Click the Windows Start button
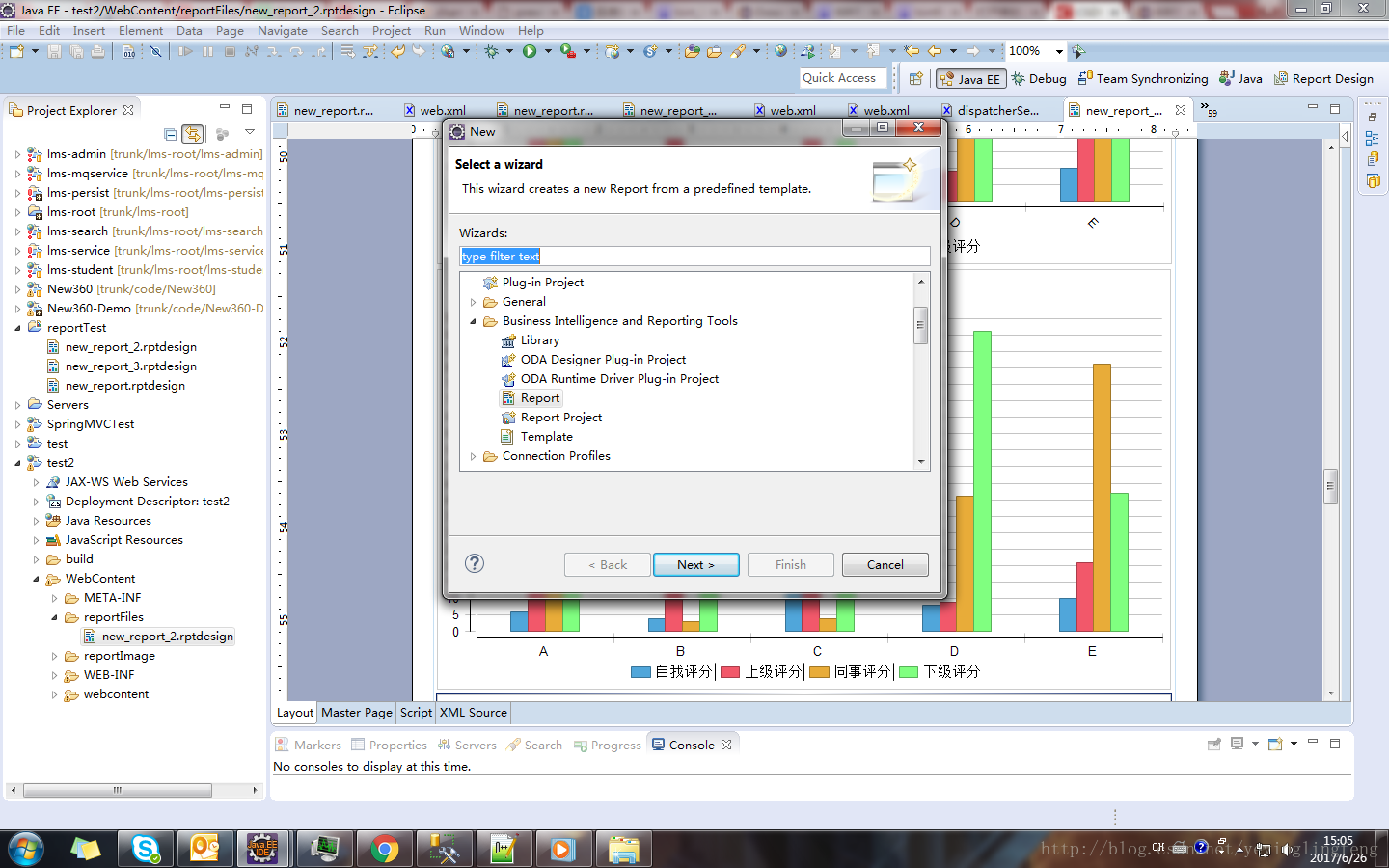1389x868 pixels. [x=26, y=849]
